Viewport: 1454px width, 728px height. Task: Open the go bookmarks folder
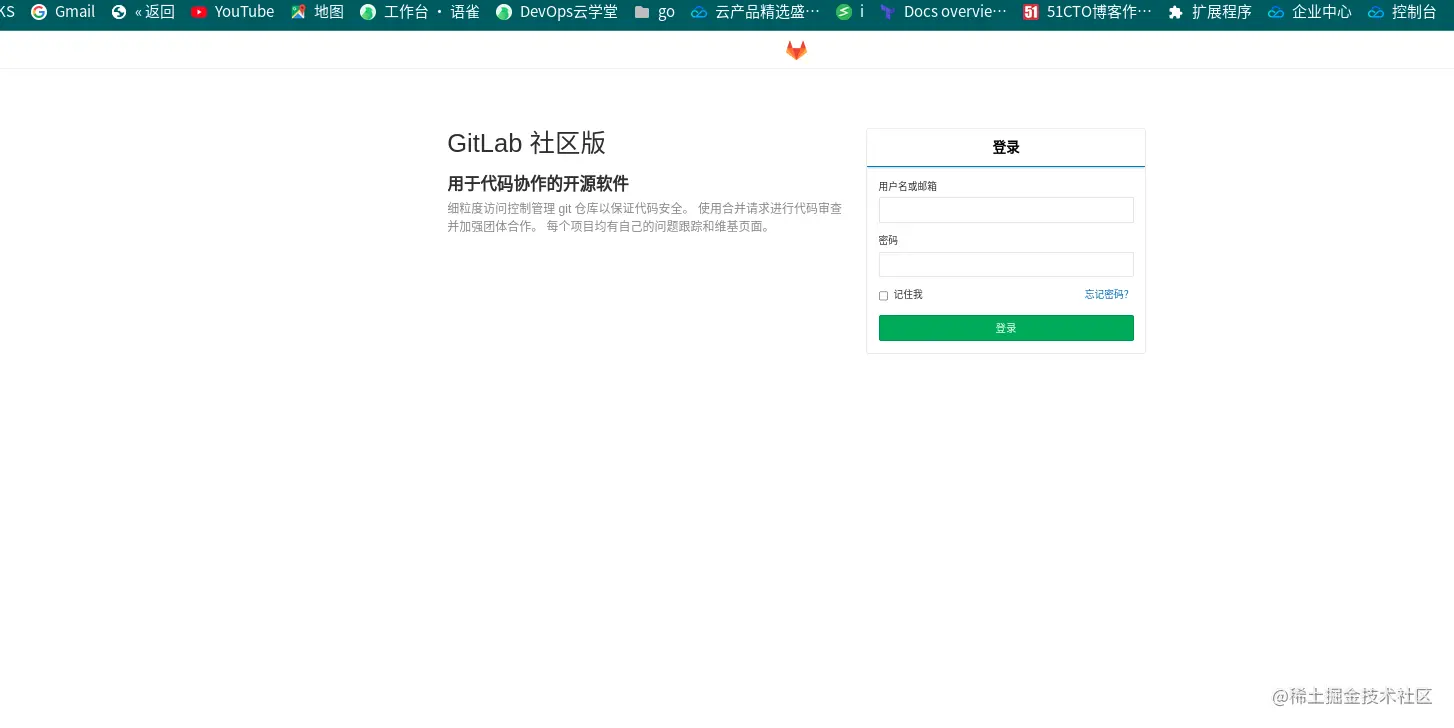[655, 12]
